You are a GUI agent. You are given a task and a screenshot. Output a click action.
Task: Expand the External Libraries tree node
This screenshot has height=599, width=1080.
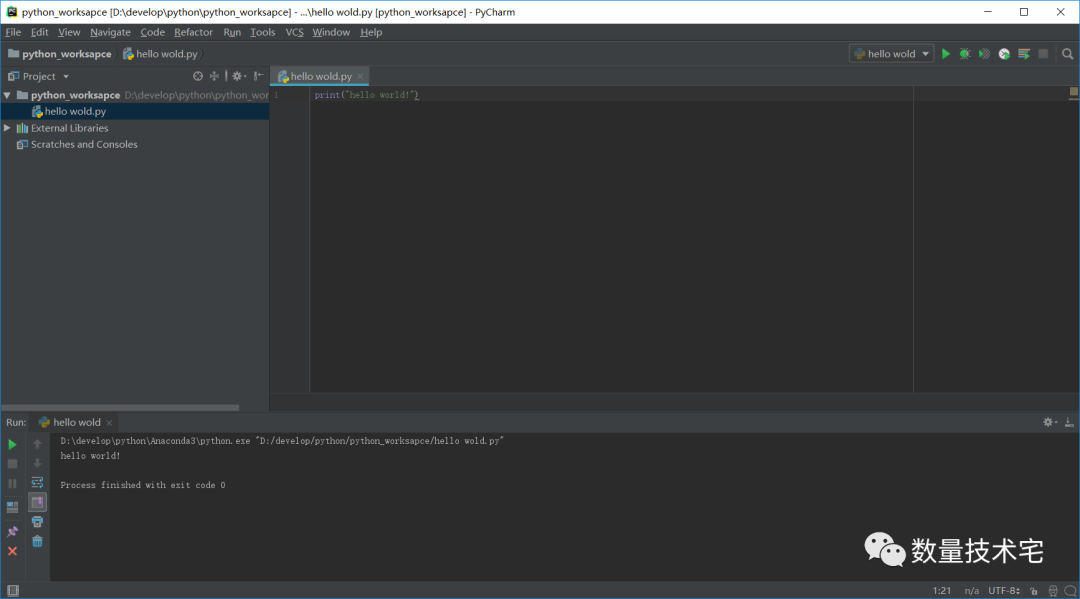click(x=8, y=128)
